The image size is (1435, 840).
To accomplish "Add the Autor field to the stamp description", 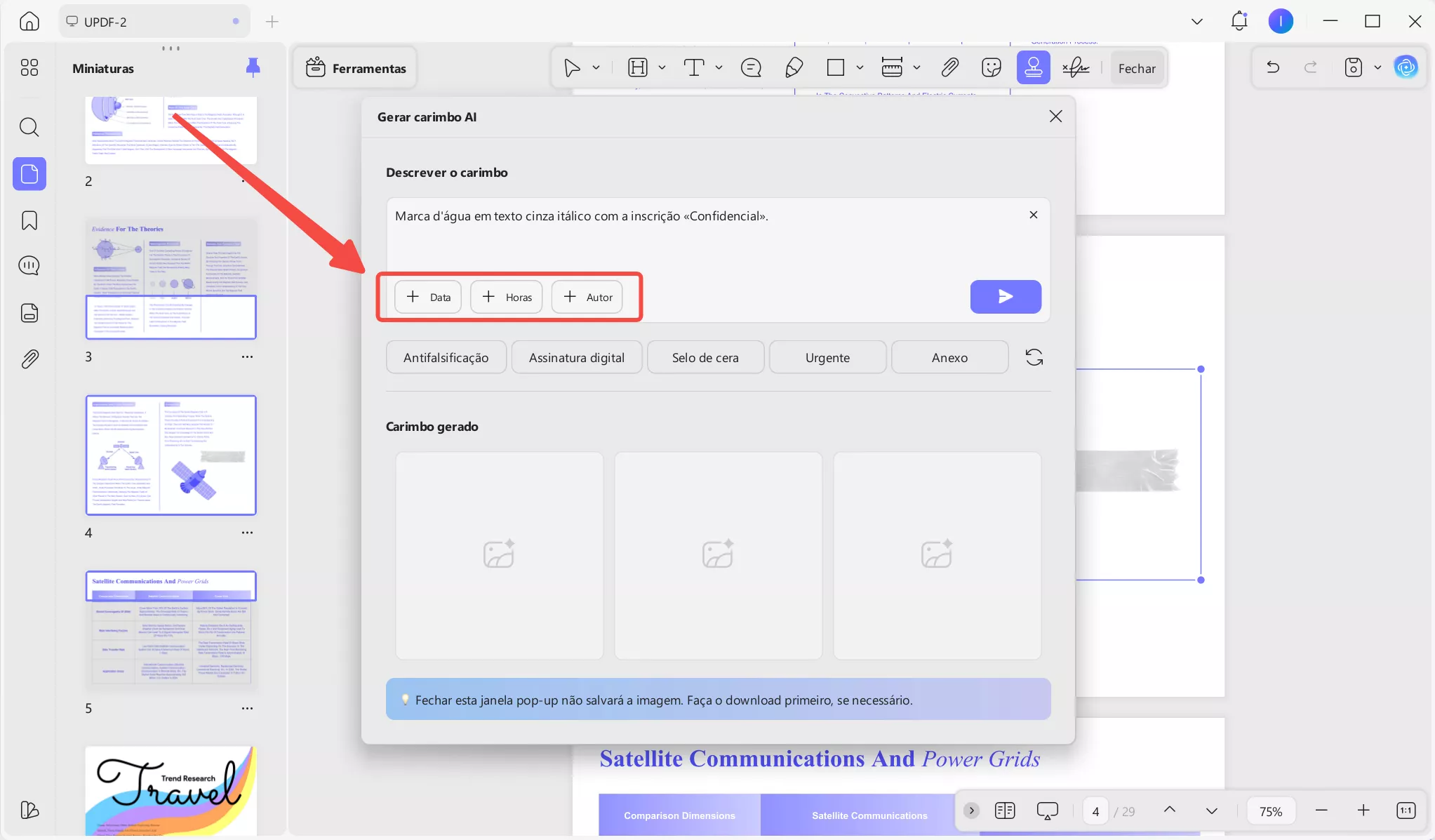I will tap(586, 297).
